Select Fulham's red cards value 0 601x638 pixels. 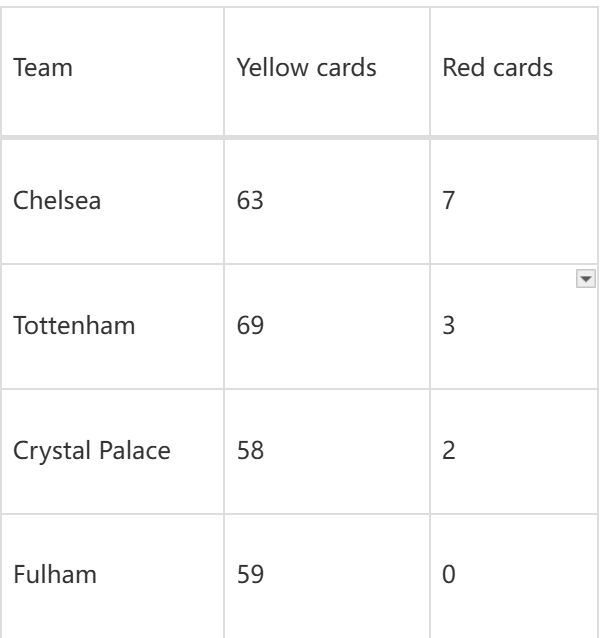[449, 577]
